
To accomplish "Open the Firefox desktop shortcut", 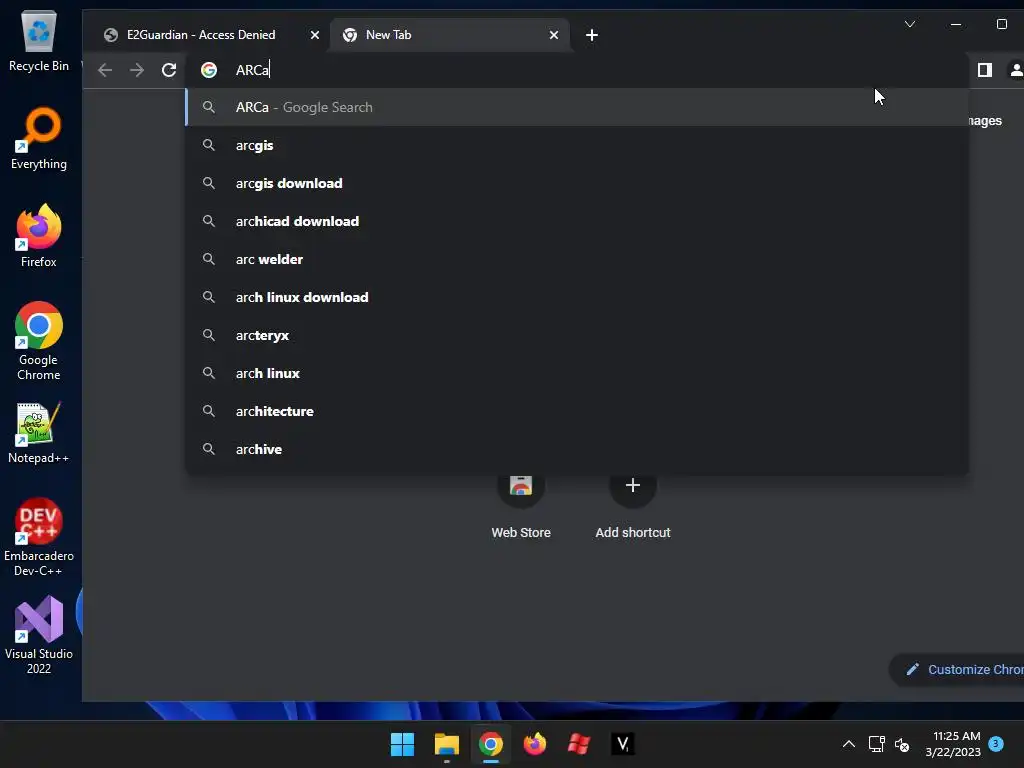I will click(39, 236).
